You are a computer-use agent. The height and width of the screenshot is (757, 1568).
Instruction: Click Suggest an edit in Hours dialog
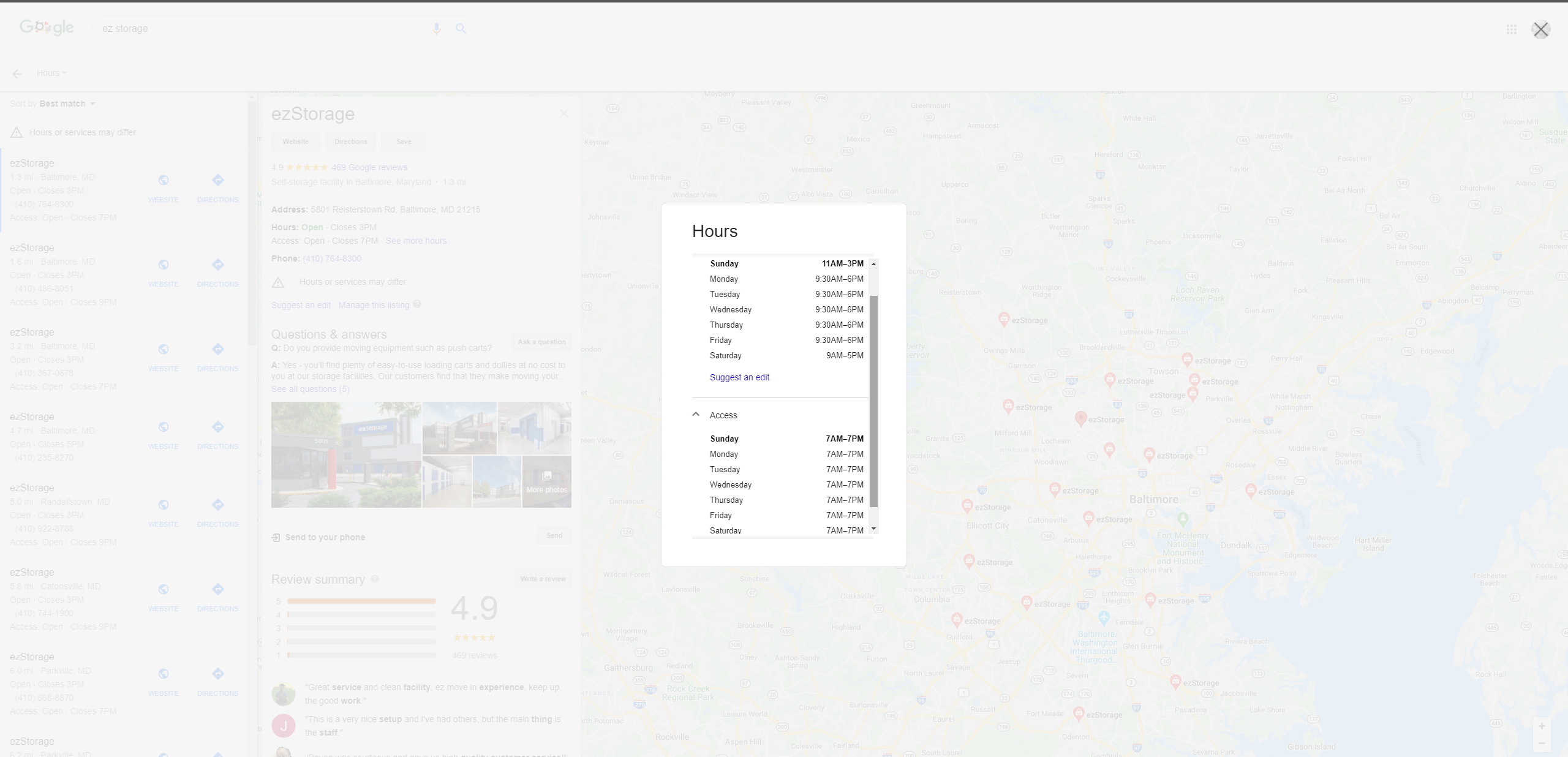(x=739, y=377)
